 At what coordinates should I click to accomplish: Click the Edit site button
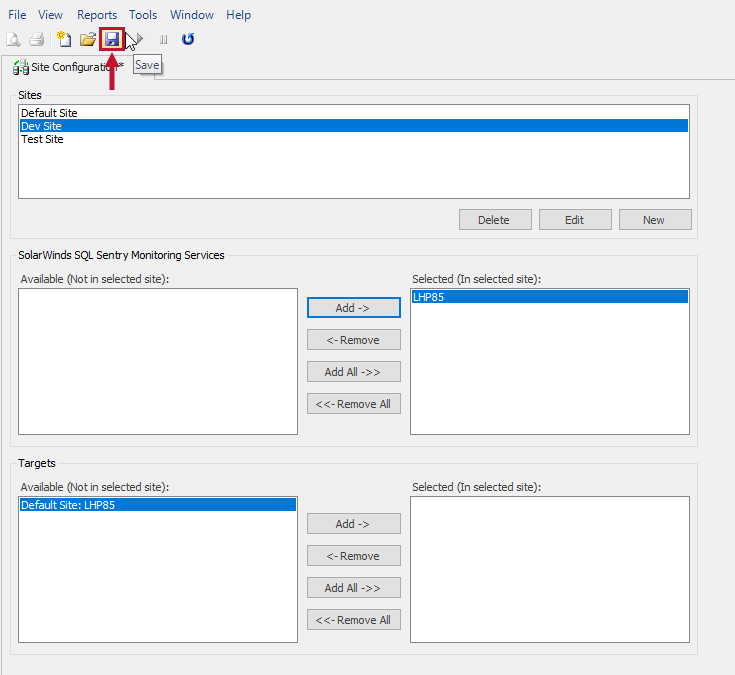pos(575,220)
